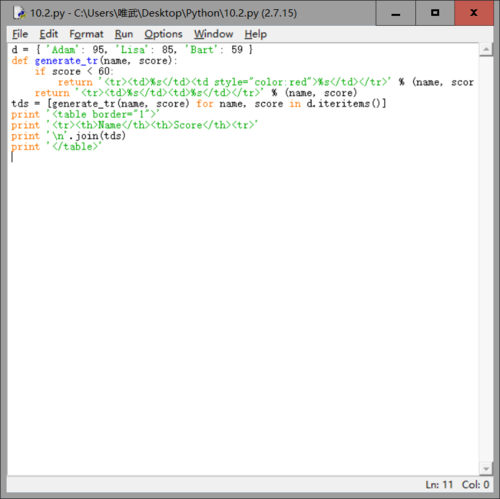Image resolution: width=500 pixels, height=499 pixels.
Task: Open the Edit menu
Action: click(x=49, y=34)
